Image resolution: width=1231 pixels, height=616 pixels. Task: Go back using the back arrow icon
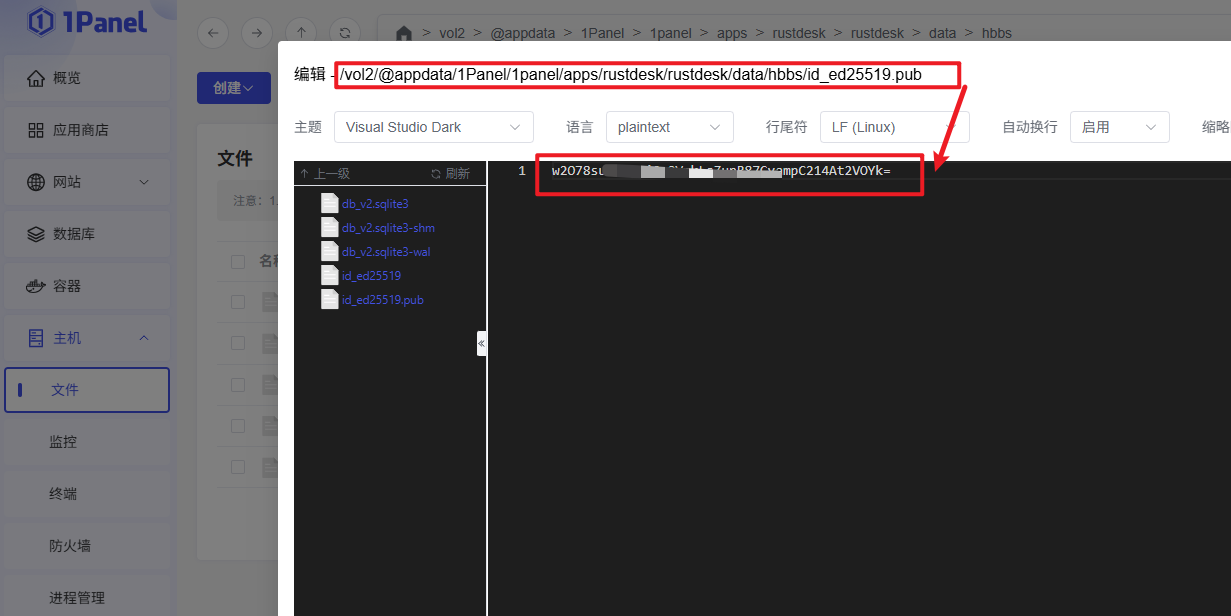[x=212, y=32]
